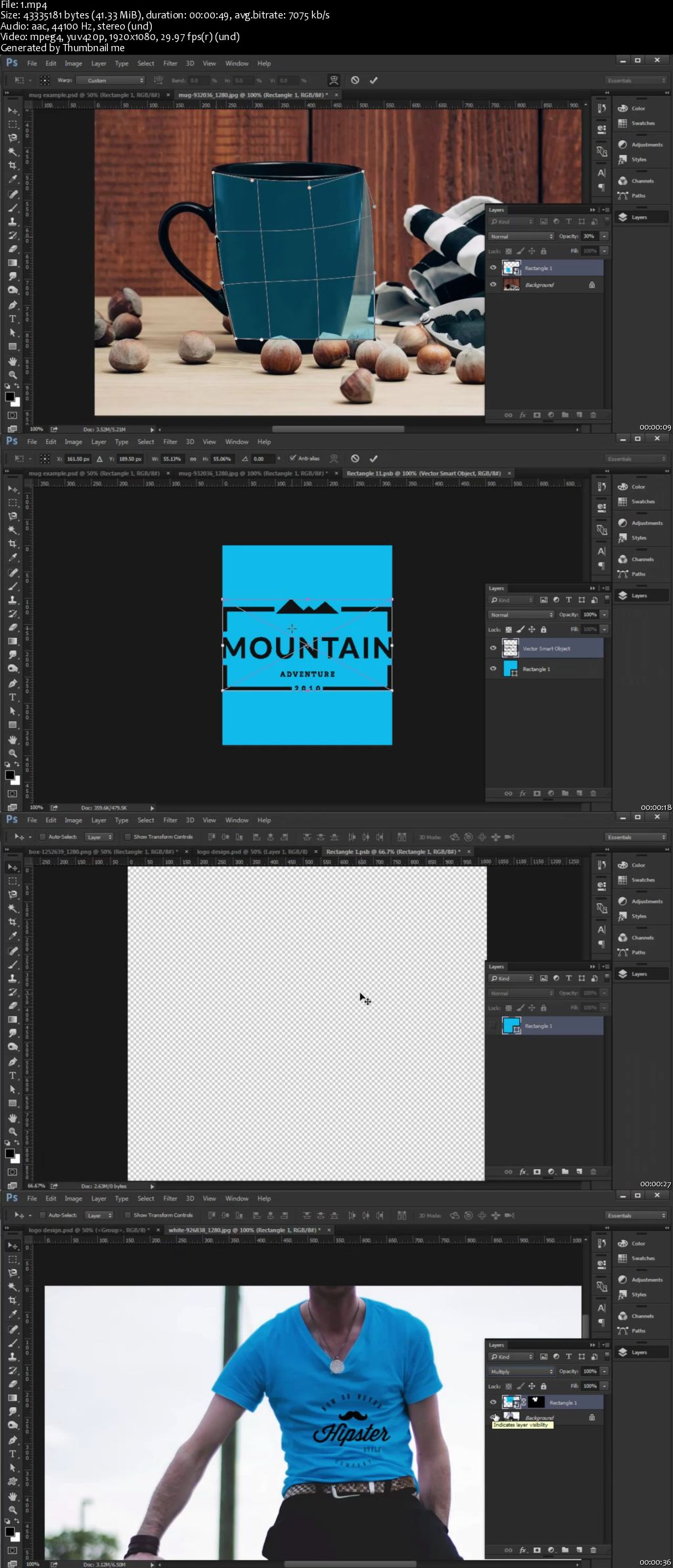The image size is (673, 1568).
Task: Open the Warp Custom dropdown
Action: tap(110, 80)
